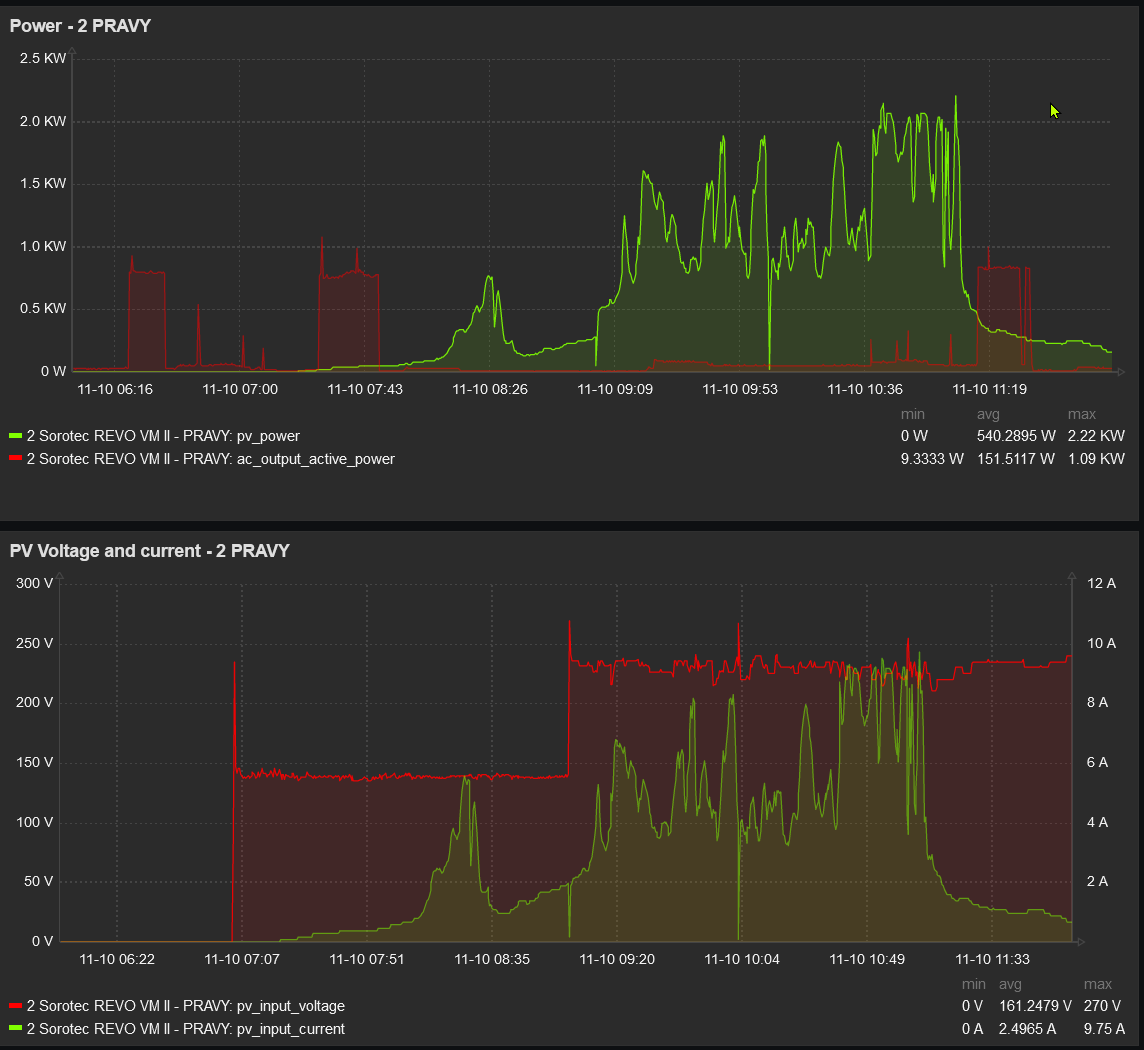The height and width of the screenshot is (1050, 1144).
Task: Click the red color swatch beside ac_output_active_power
Action: [x=15, y=459]
